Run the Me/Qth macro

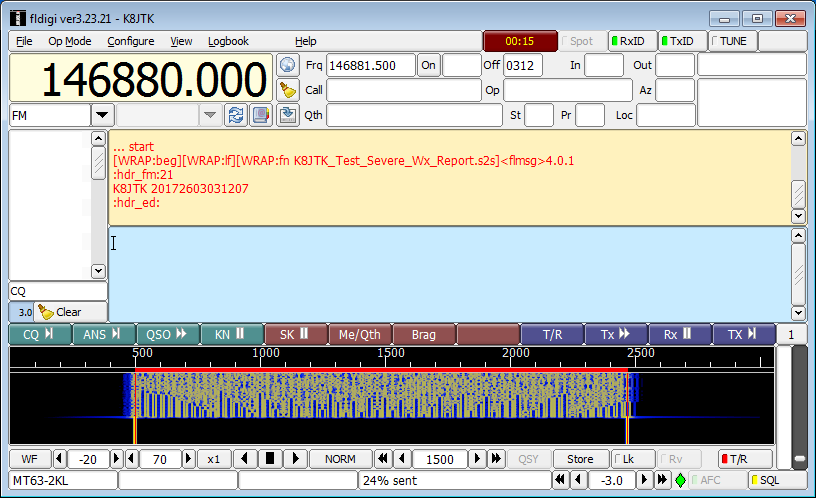[360, 334]
